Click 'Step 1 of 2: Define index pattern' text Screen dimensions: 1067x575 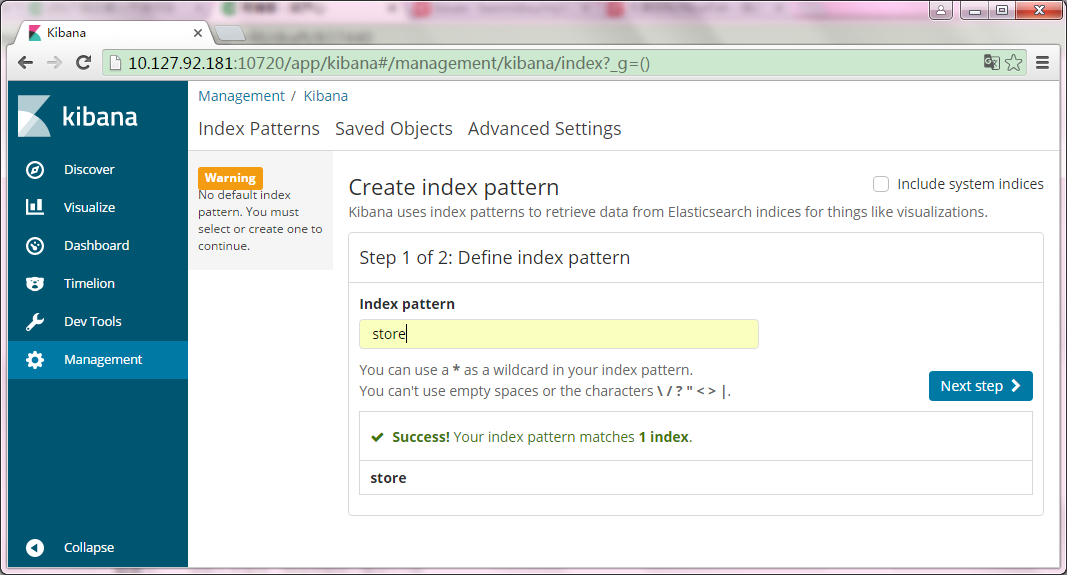coord(495,258)
